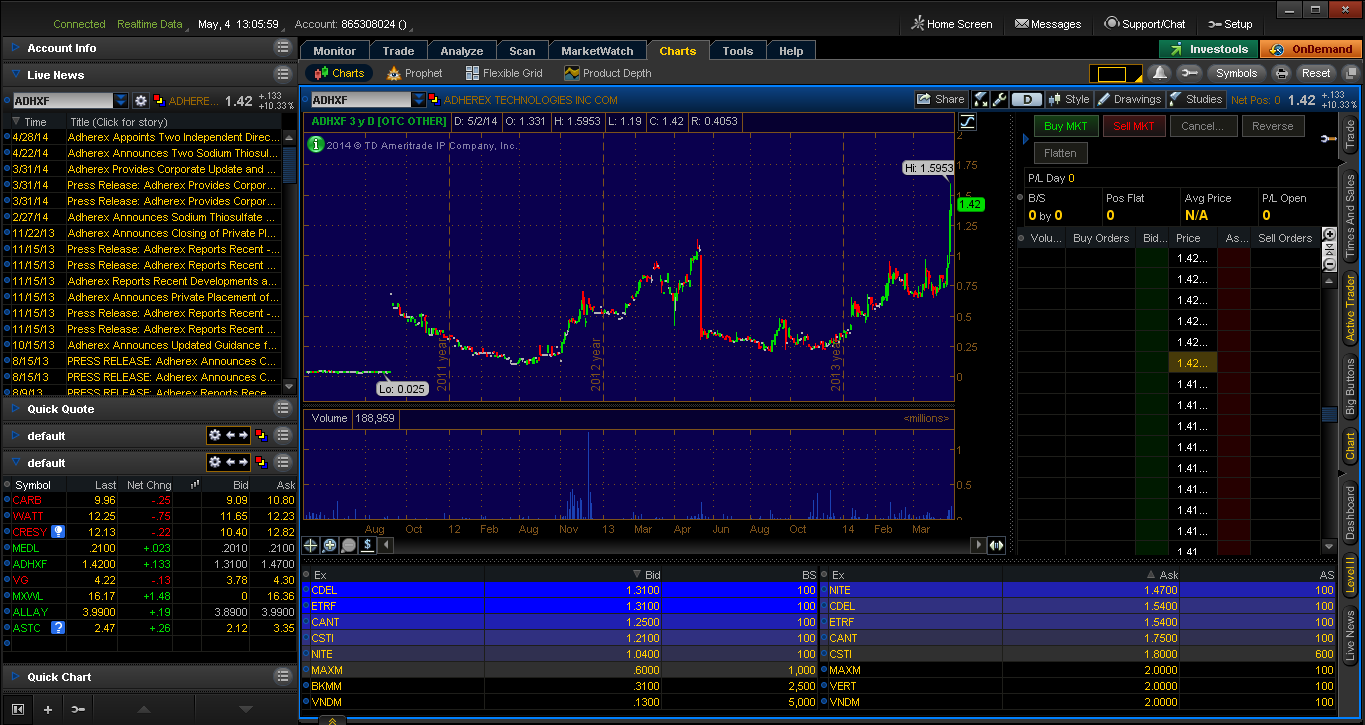Click the alerts bell icon
The height and width of the screenshot is (725, 1365).
1160,73
